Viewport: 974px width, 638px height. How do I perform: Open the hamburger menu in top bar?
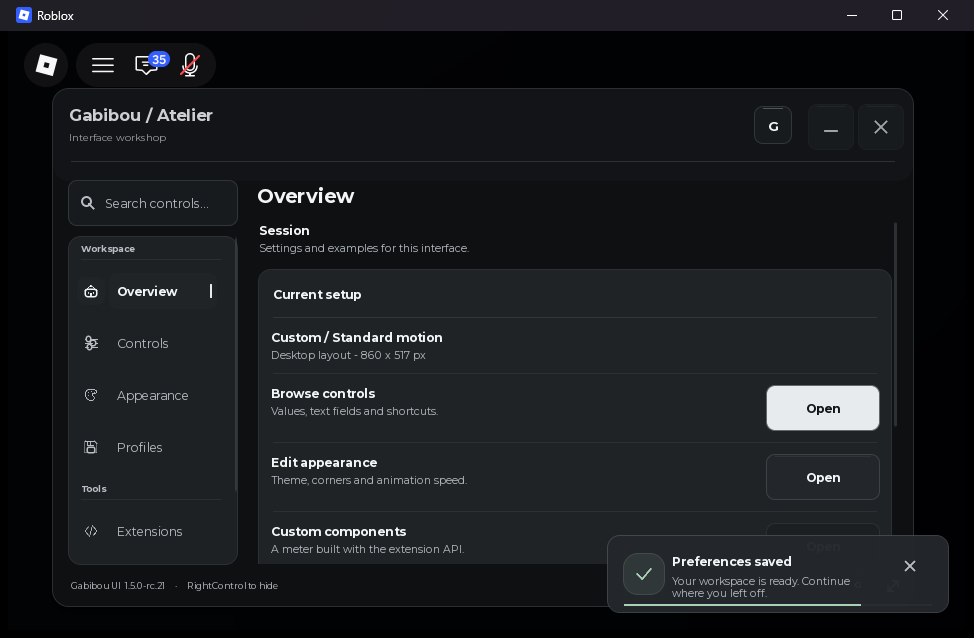pos(102,65)
